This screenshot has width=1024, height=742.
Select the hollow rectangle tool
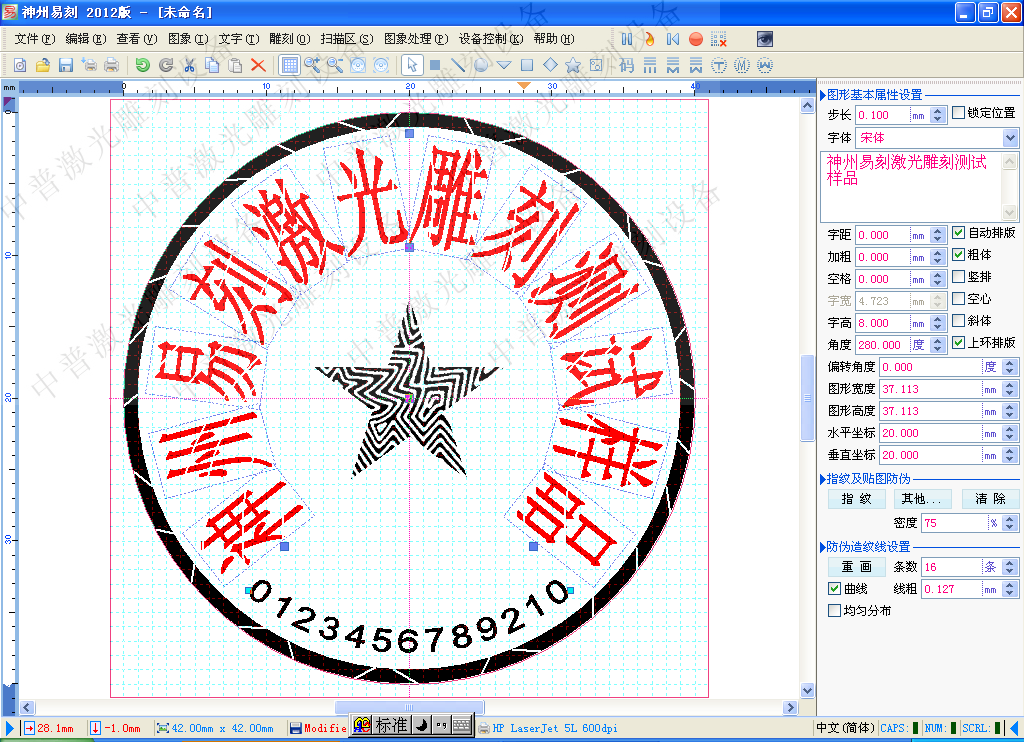coord(527,65)
